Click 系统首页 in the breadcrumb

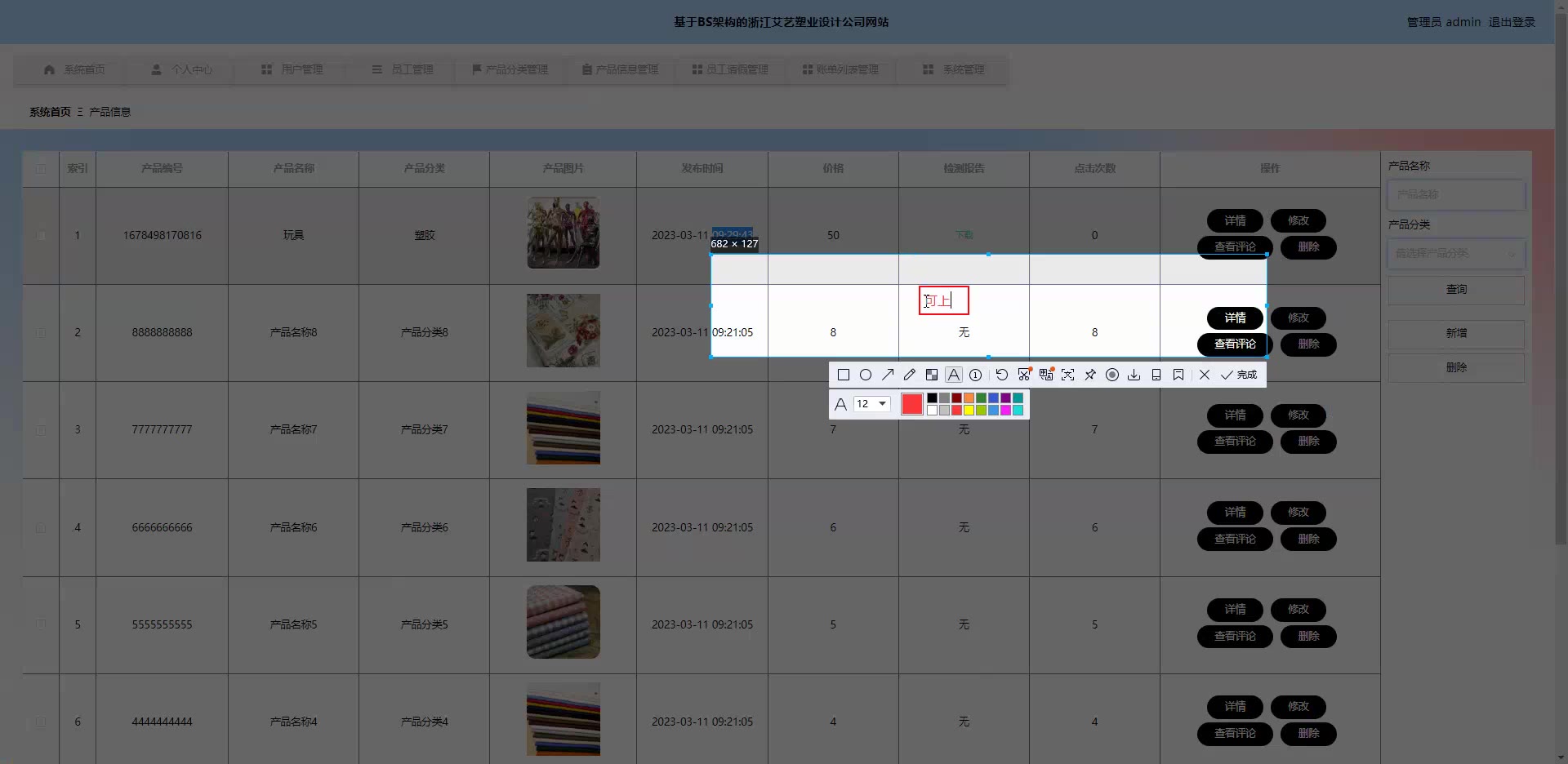[50, 112]
